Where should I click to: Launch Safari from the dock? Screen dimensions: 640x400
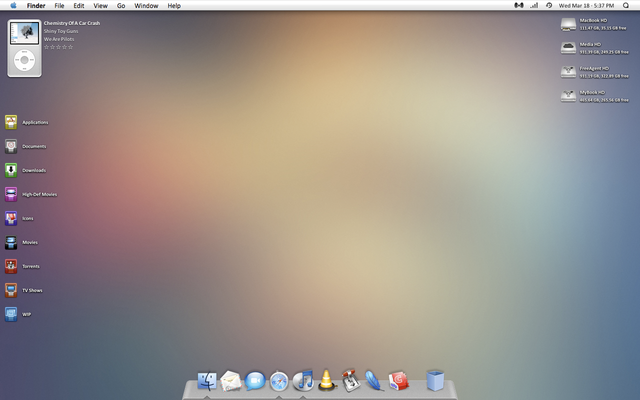[x=279, y=381]
